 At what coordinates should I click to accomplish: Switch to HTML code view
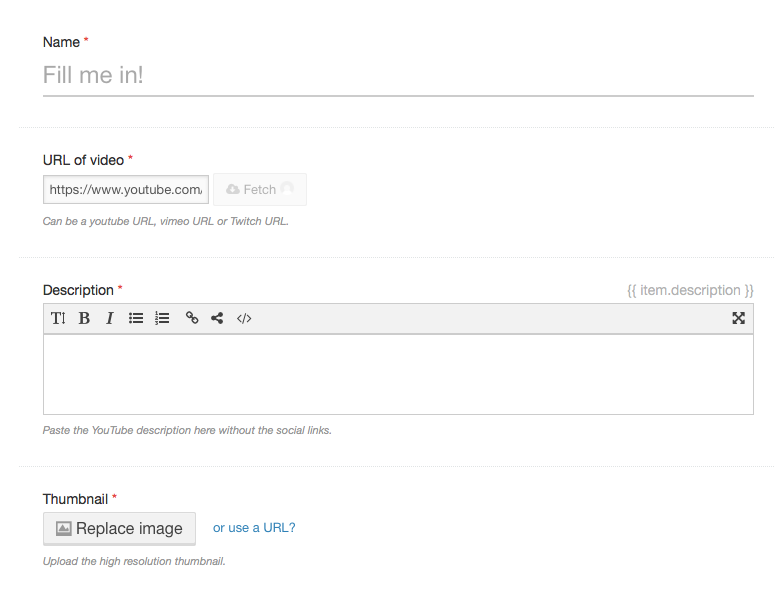point(244,318)
